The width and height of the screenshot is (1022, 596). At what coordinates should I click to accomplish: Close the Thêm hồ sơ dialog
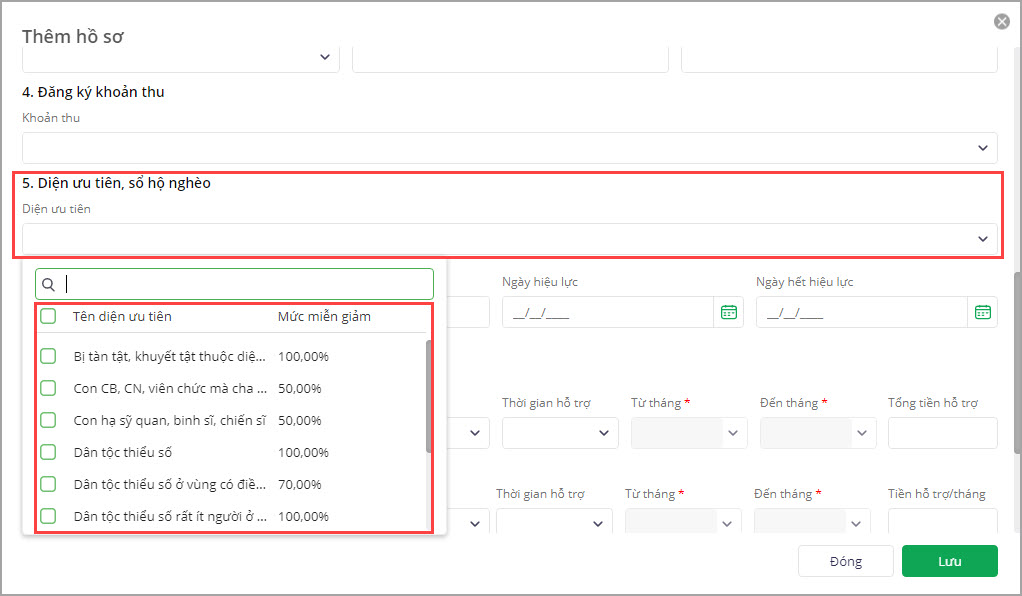(x=1001, y=21)
